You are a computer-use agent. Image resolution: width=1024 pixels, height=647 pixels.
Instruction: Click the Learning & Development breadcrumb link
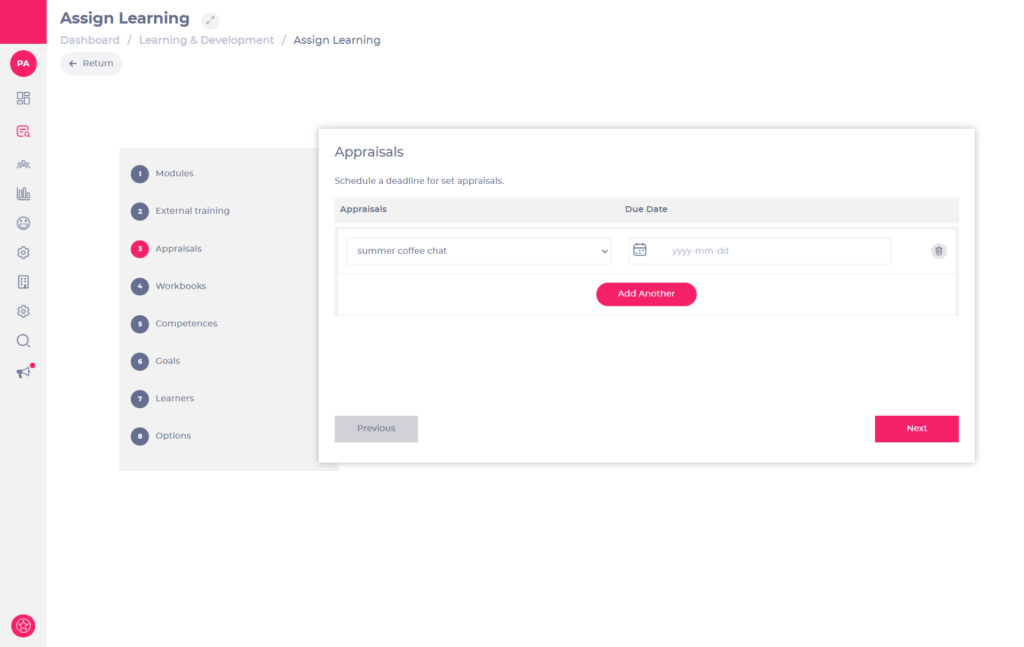[x=206, y=40]
